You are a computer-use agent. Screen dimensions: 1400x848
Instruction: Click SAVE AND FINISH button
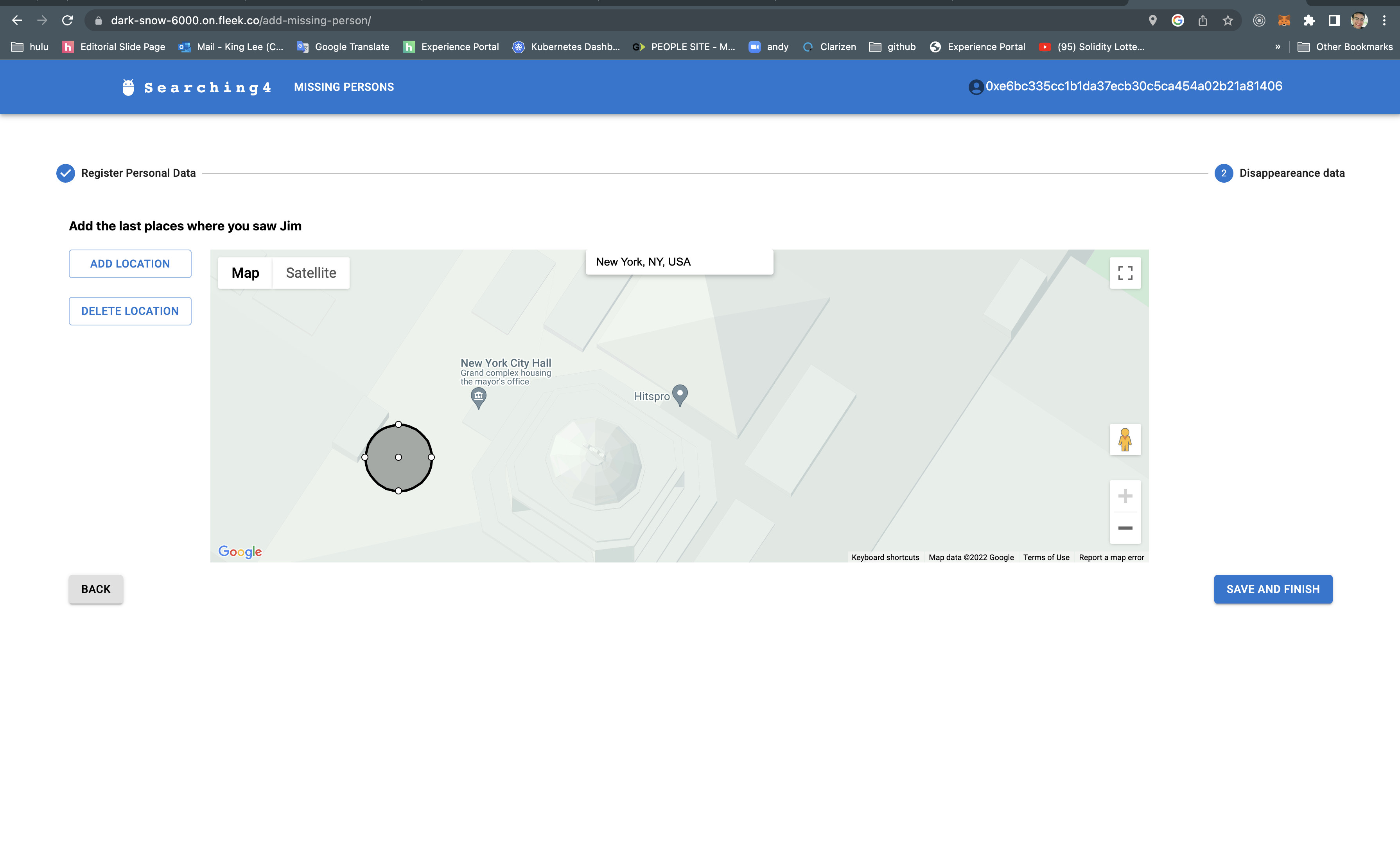(1273, 589)
